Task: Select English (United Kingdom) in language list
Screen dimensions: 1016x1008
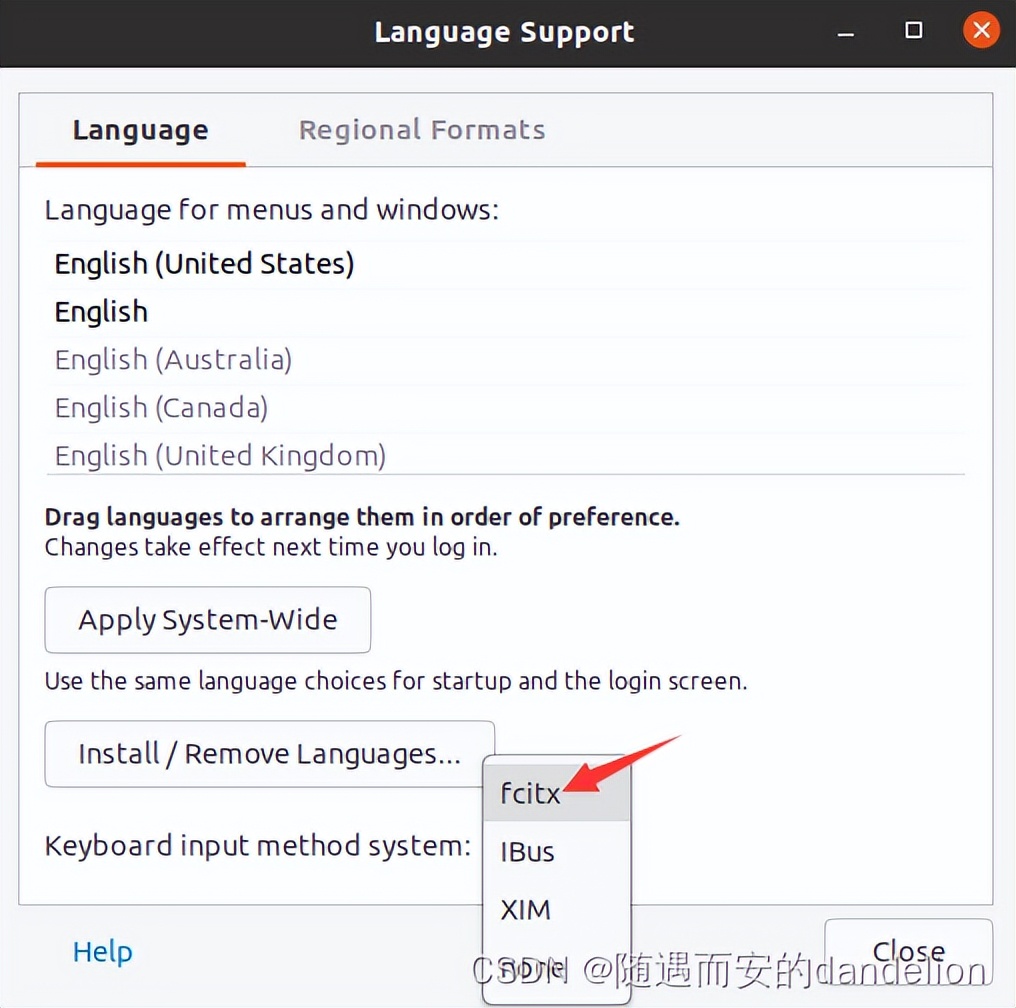Action: pyautogui.click(x=219, y=455)
